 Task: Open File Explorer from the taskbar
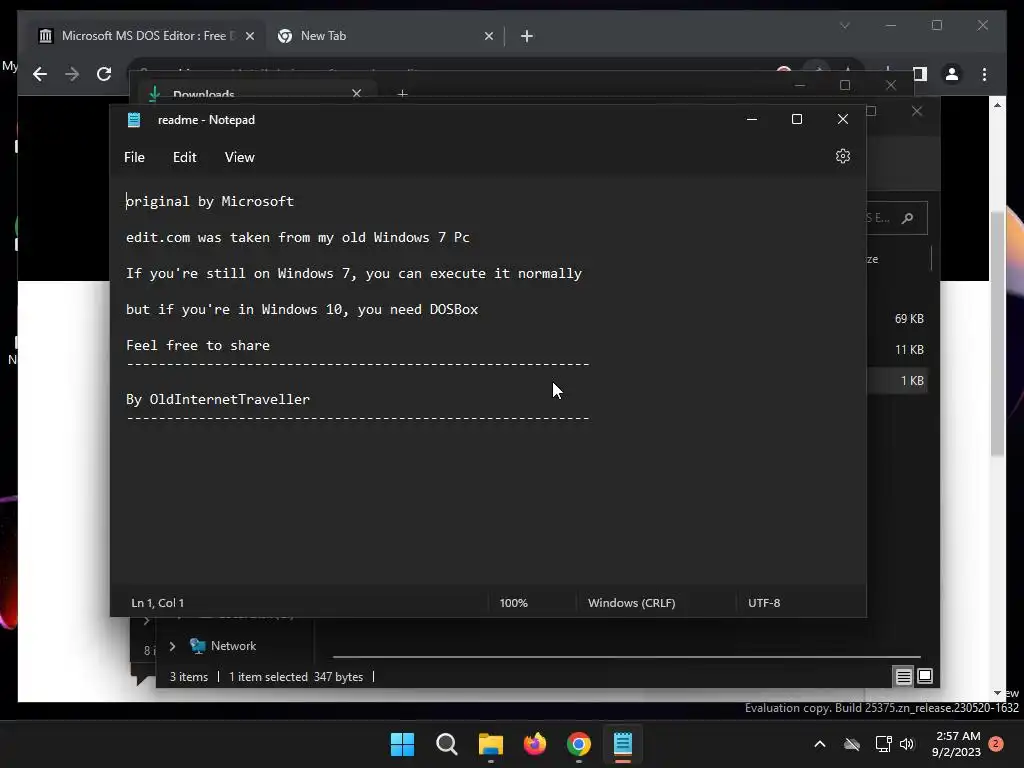490,744
